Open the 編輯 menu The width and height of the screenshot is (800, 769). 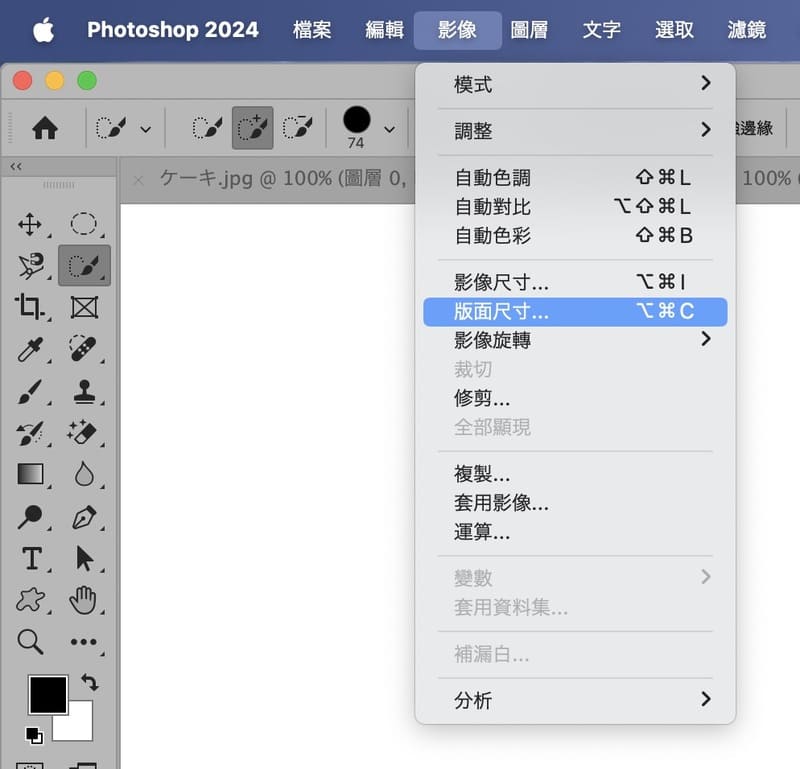click(385, 30)
